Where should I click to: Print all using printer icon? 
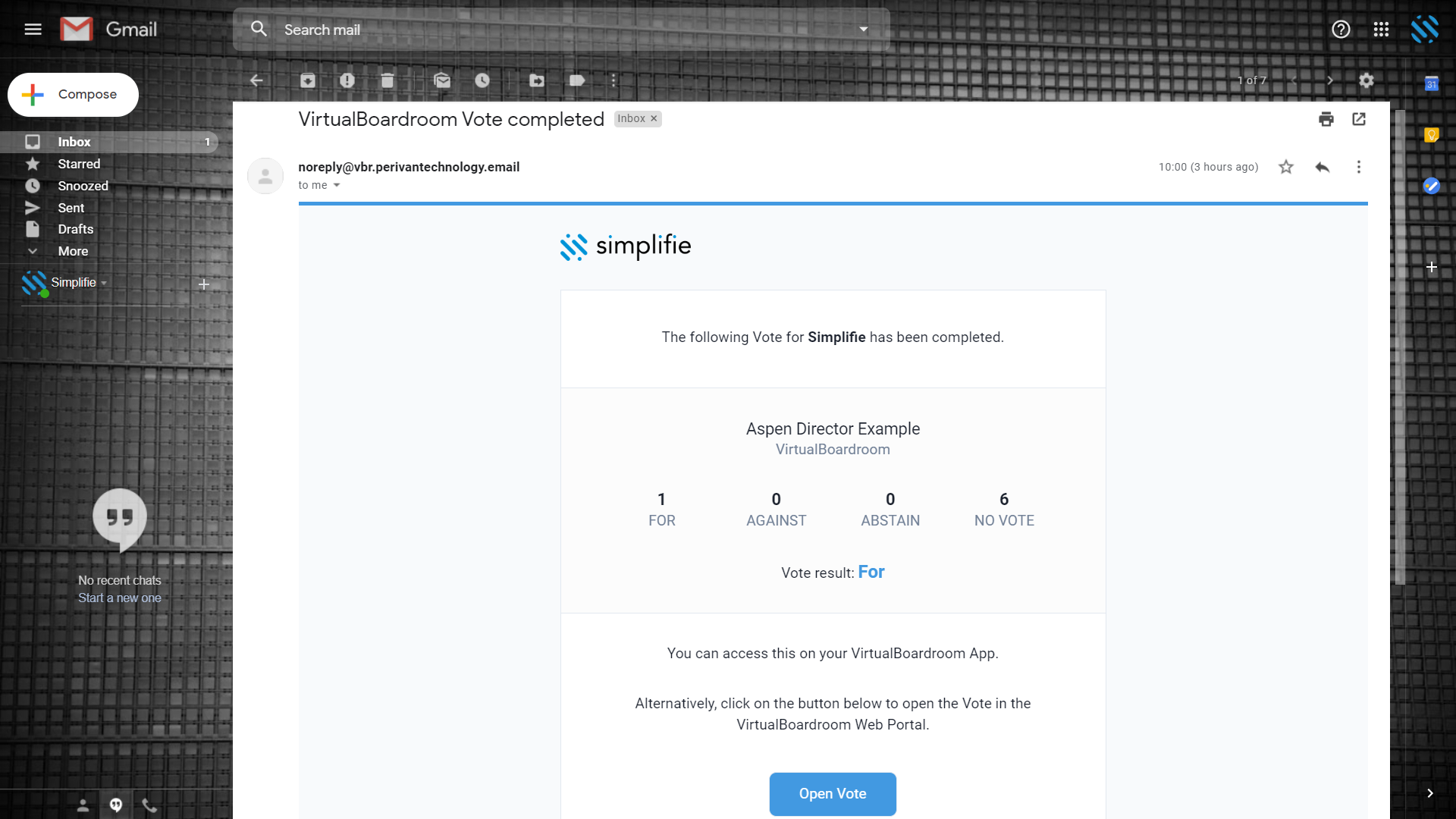(1326, 119)
